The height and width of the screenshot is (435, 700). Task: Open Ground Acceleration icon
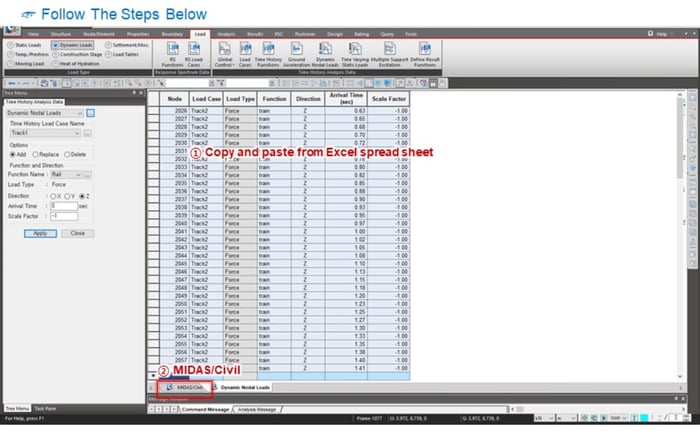(296, 54)
